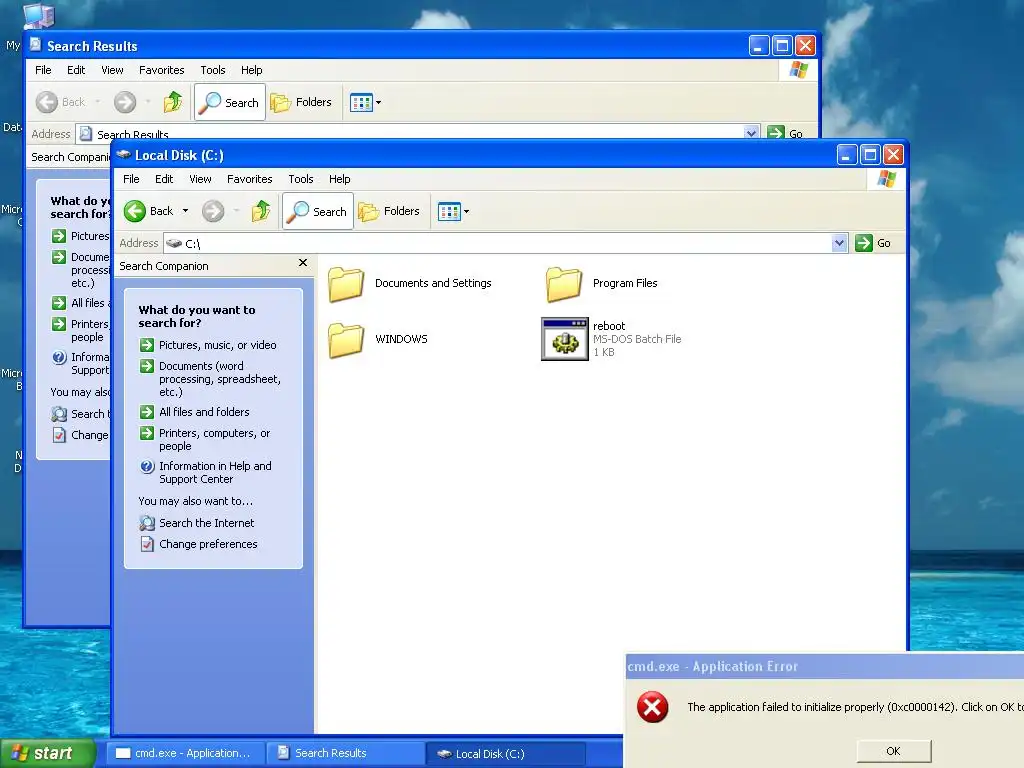Select reboot batch file icon
This screenshot has width=1024, height=768.
[565, 339]
